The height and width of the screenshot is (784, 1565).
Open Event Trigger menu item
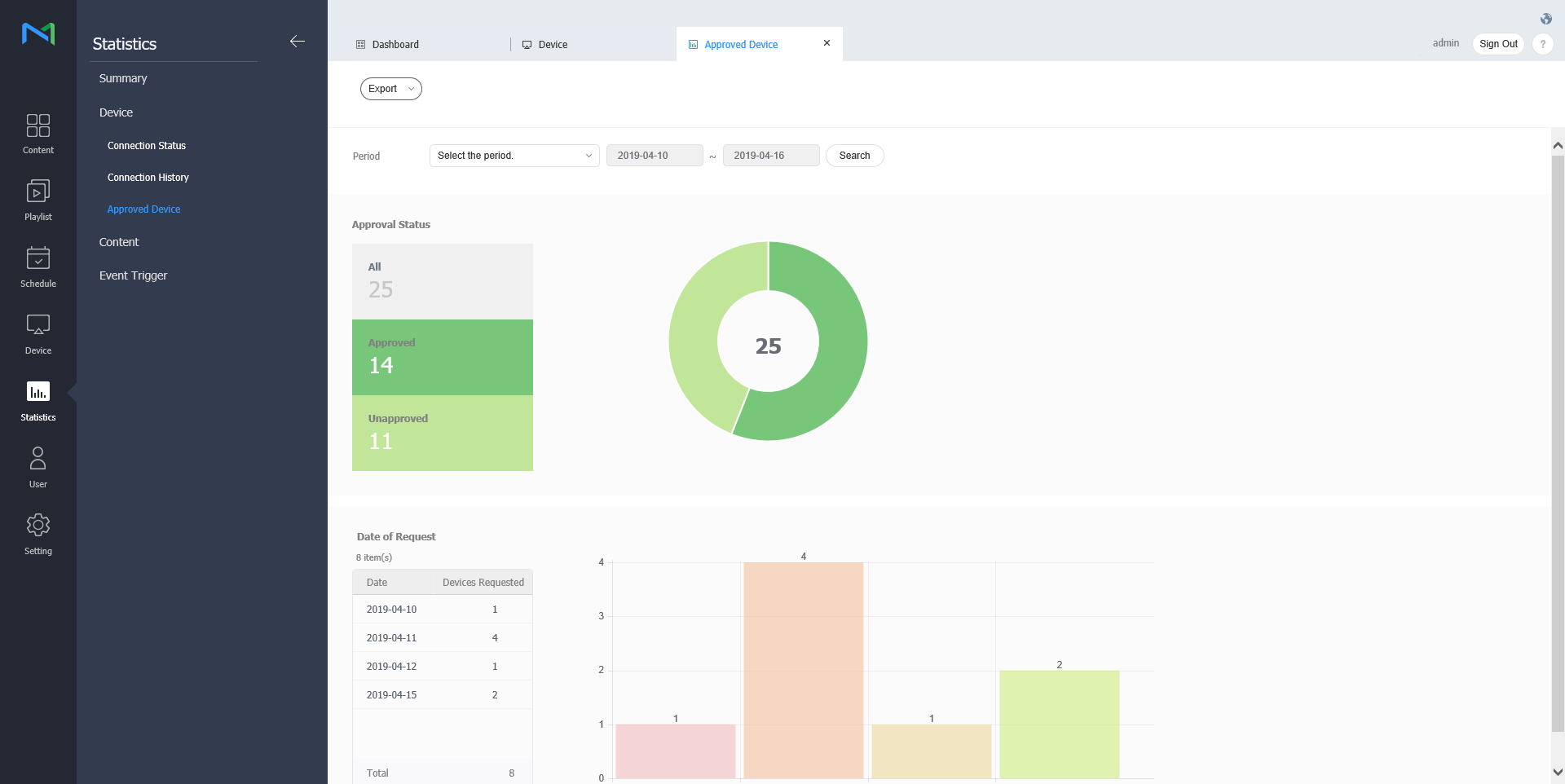(x=133, y=275)
